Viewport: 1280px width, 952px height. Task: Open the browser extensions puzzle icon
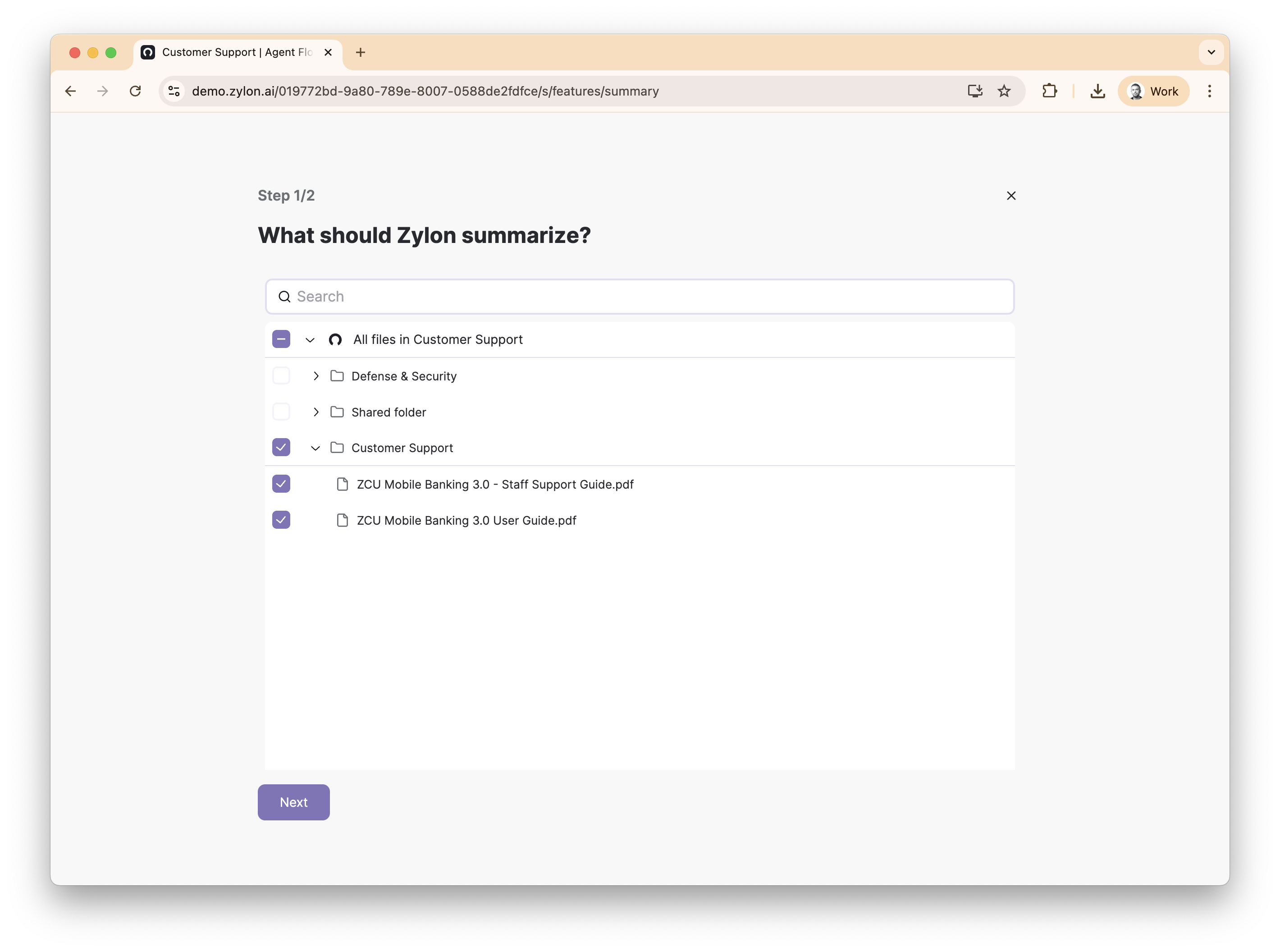(1049, 91)
